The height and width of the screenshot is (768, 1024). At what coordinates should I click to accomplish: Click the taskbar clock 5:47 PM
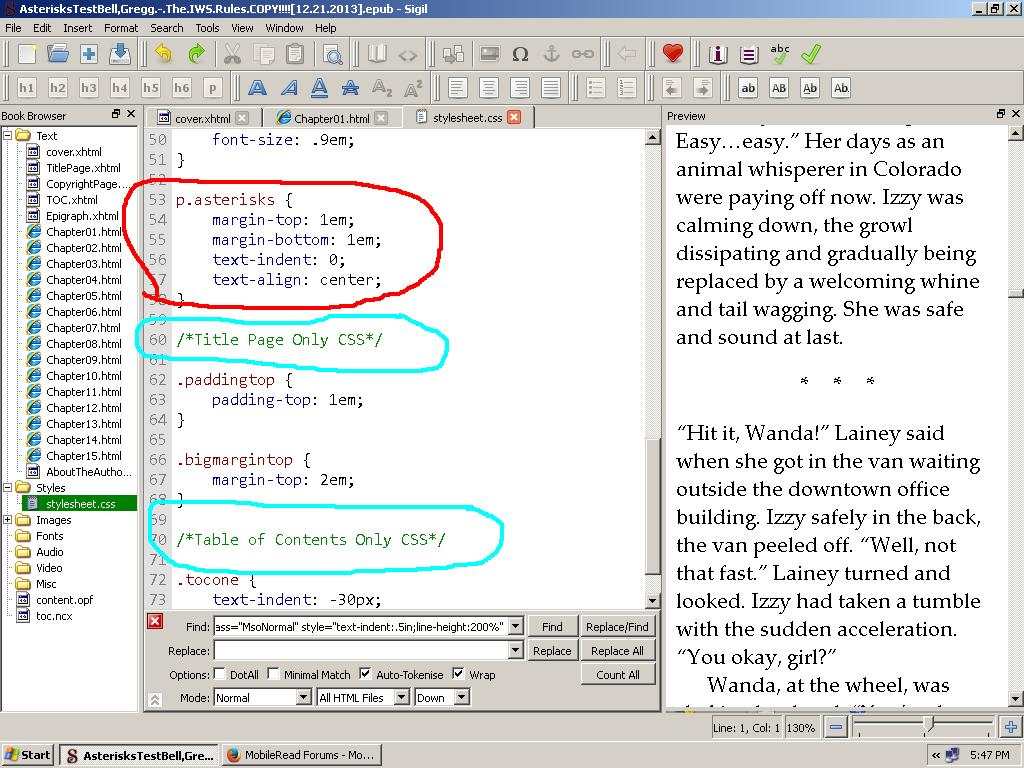click(x=990, y=755)
